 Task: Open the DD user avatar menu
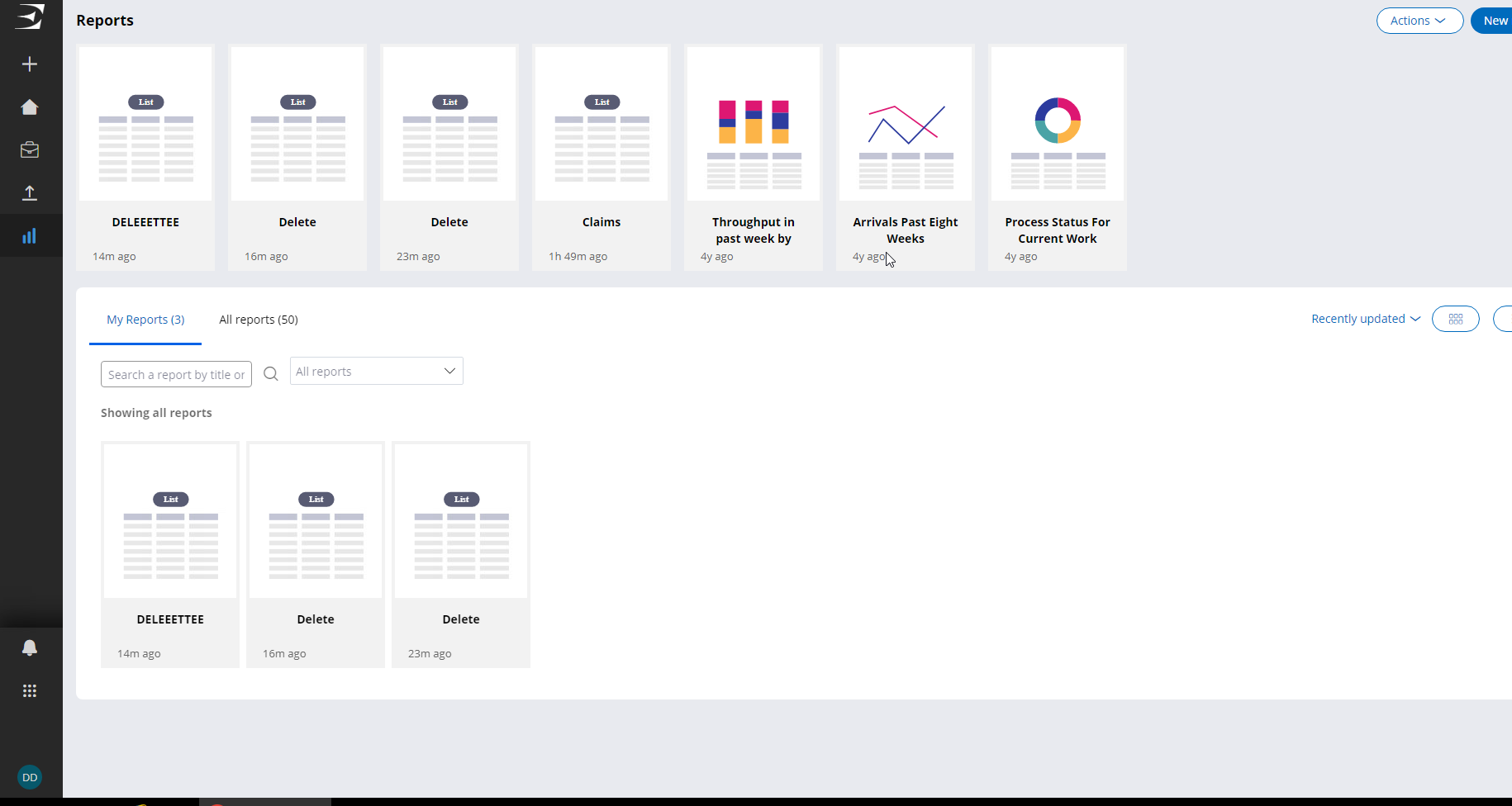(30, 777)
